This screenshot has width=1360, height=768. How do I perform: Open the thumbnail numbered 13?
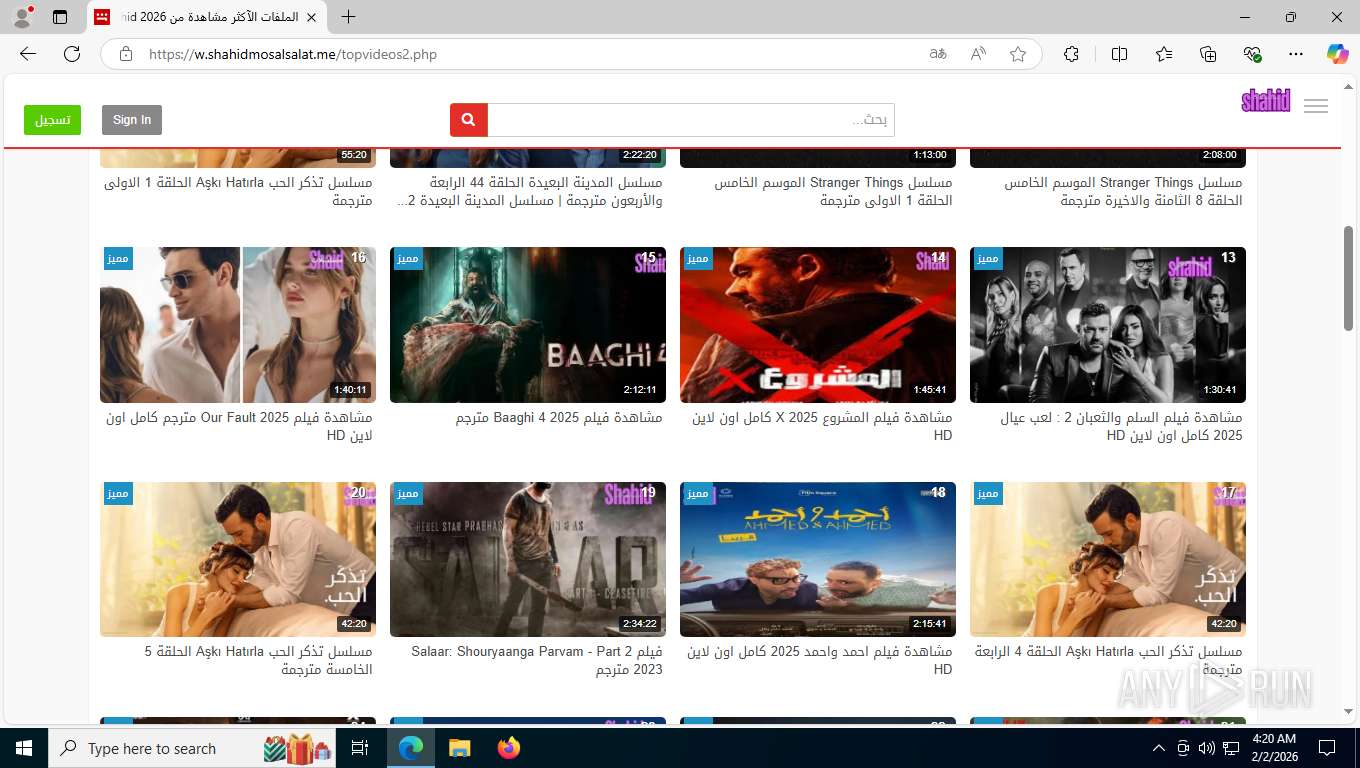pos(1108,325)
